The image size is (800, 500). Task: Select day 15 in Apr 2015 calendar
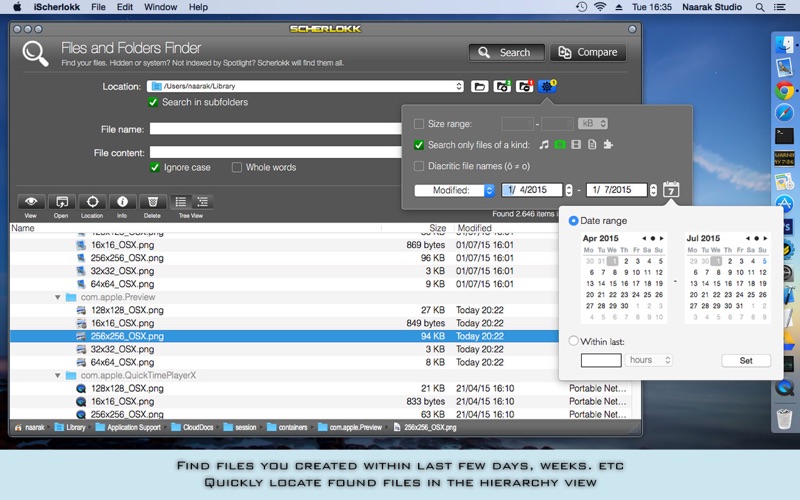[x=613, y=284]
